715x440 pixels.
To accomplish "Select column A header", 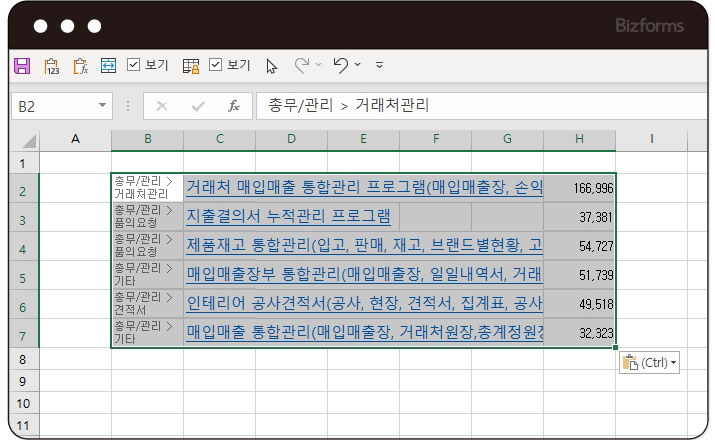I will pos(75,139).
